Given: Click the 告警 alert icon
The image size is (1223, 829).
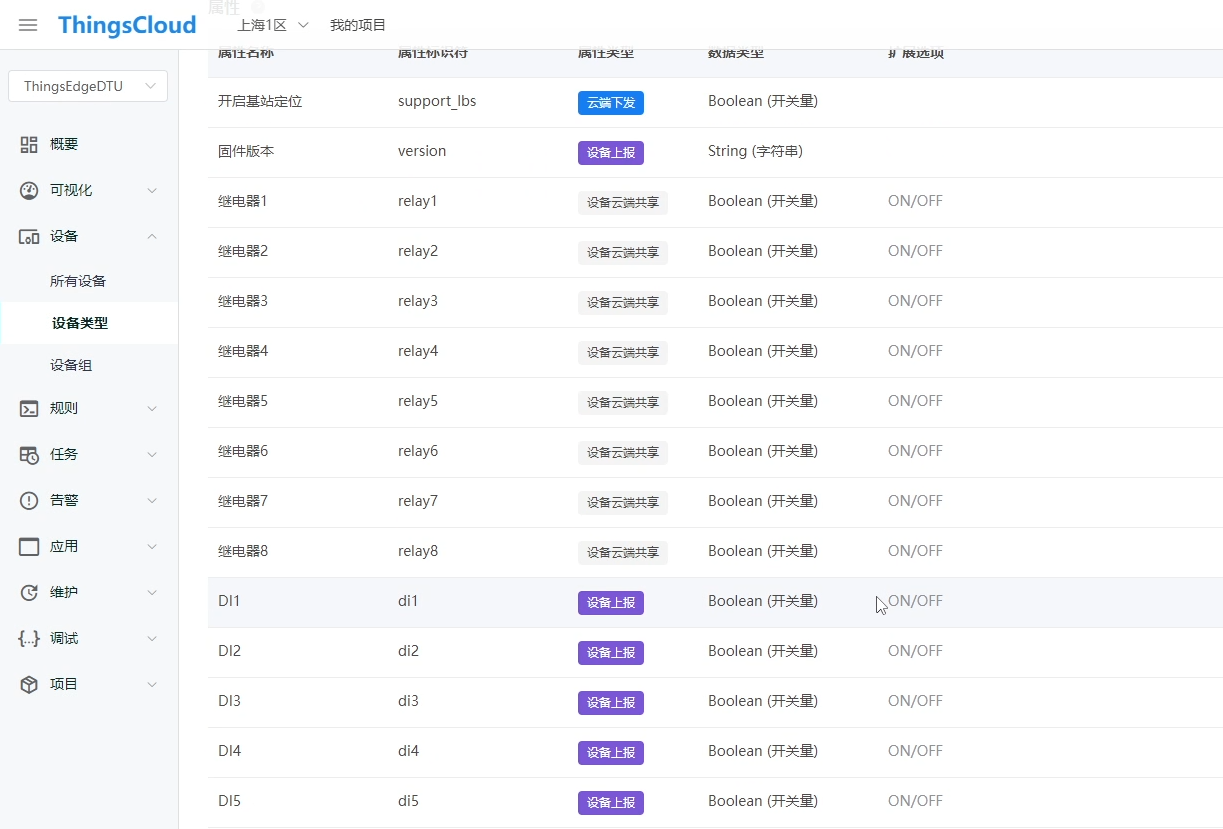Looking at the screenshot, I should [x=29, y=500].
